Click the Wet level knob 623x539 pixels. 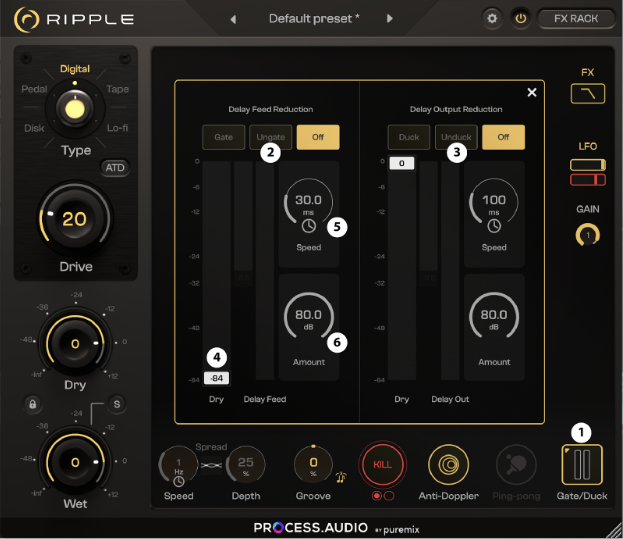click(75, 462)
